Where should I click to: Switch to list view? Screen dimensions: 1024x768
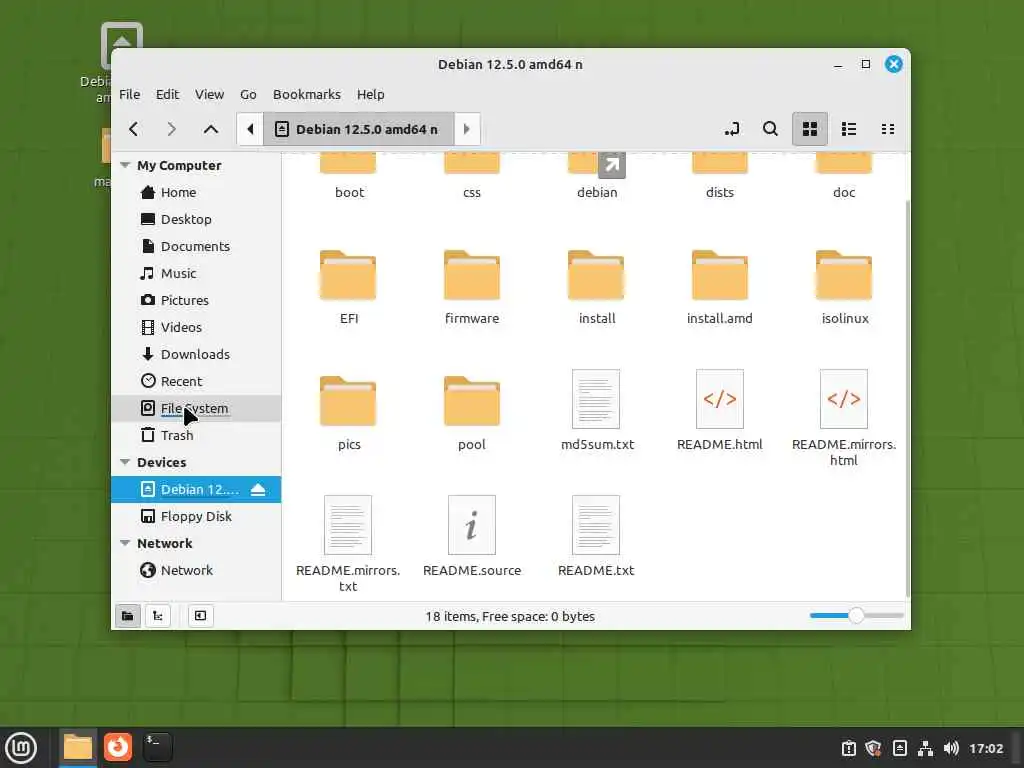tap(849, 129)
